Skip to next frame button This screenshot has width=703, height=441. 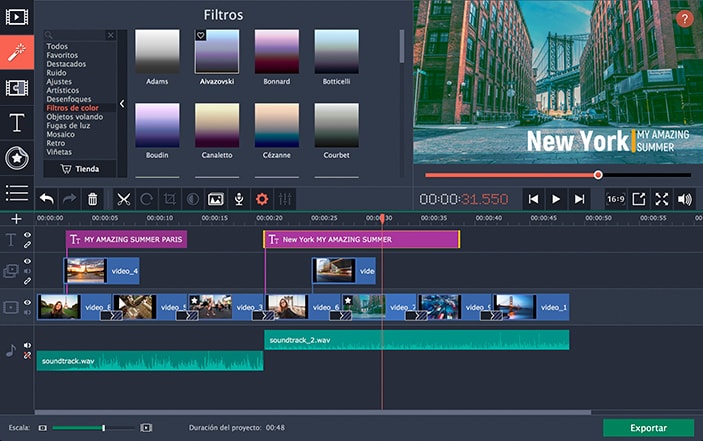click(x=579, y=199)
